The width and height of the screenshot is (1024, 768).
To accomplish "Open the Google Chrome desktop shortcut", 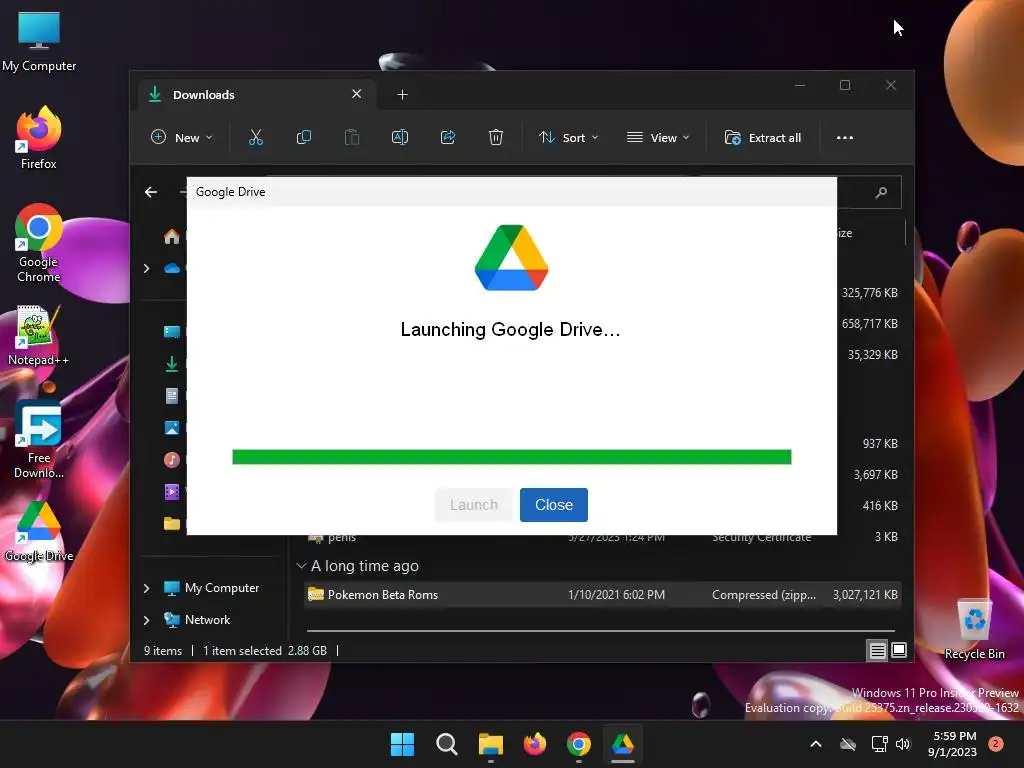I will (x=39, y=244).
